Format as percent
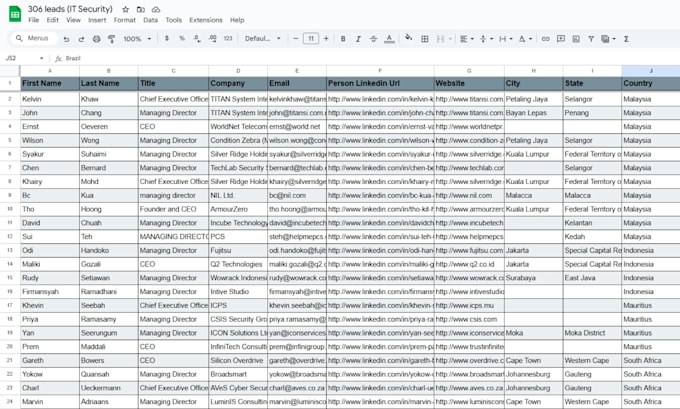Screen dimensions: 680x409 coord(182,39)
